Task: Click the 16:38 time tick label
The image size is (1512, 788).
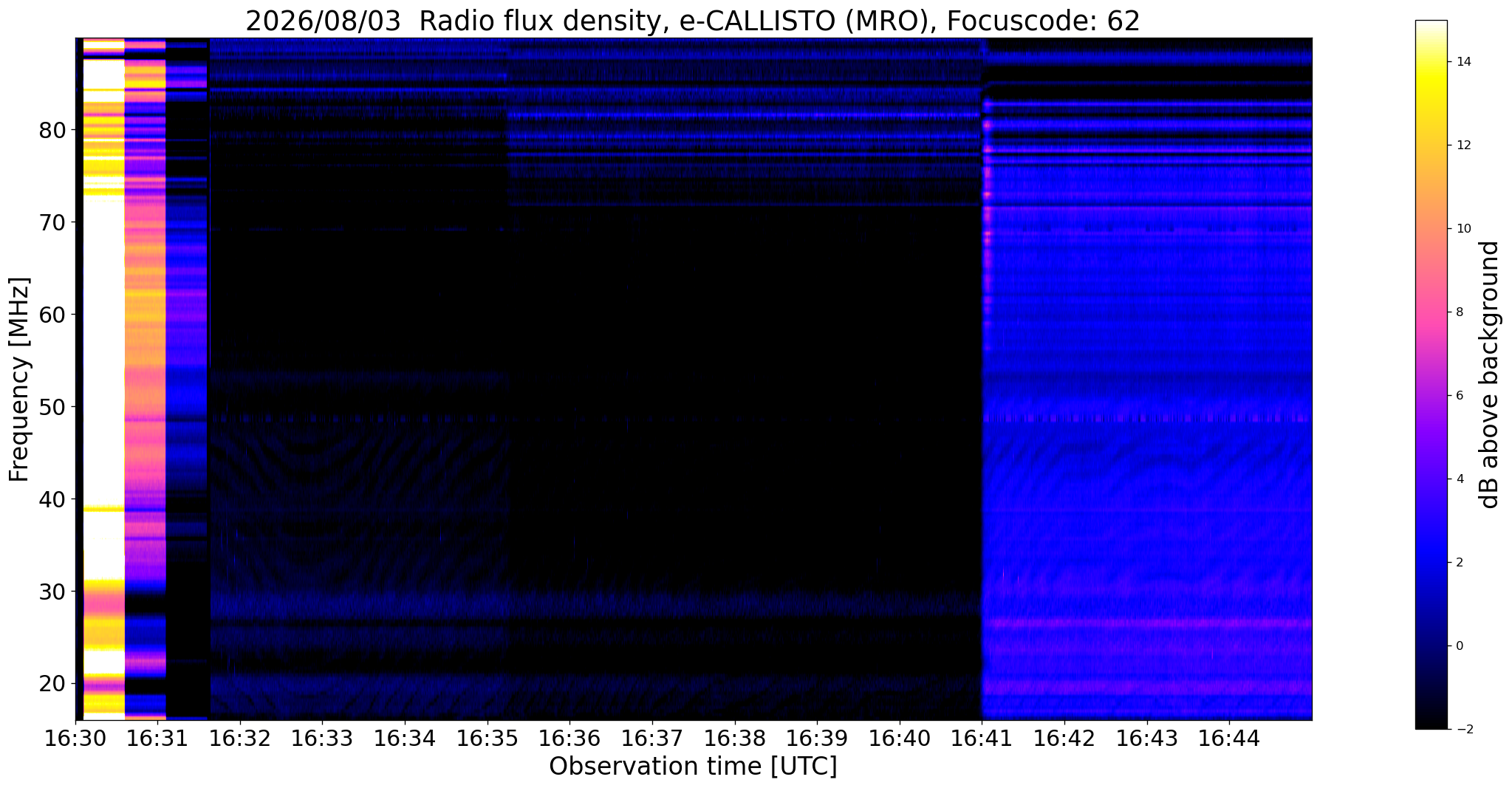Action: pos(734,739)
